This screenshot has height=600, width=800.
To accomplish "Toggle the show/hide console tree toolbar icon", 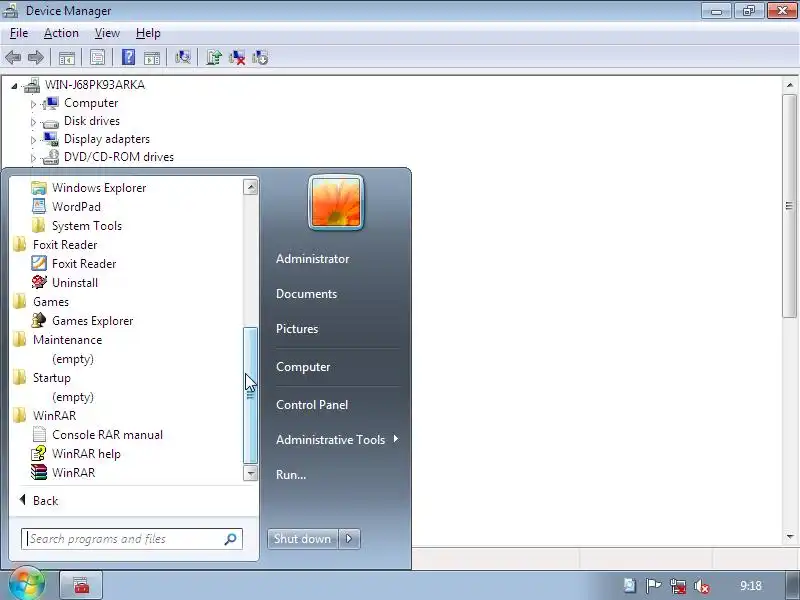I will point(67,58).
